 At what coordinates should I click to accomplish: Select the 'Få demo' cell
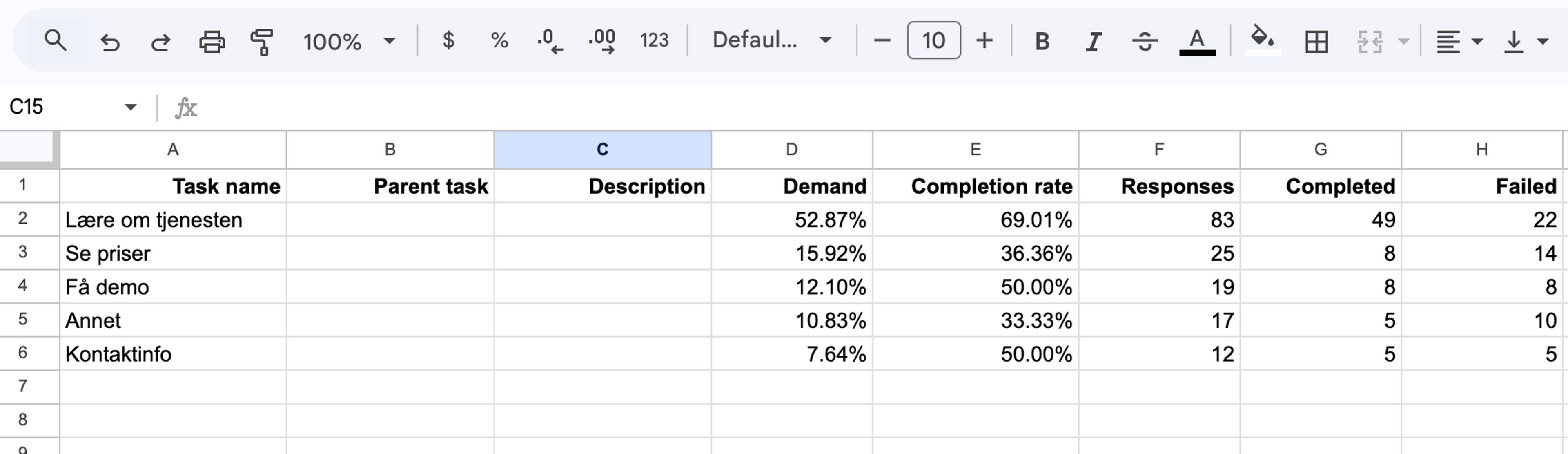(173, 286)
